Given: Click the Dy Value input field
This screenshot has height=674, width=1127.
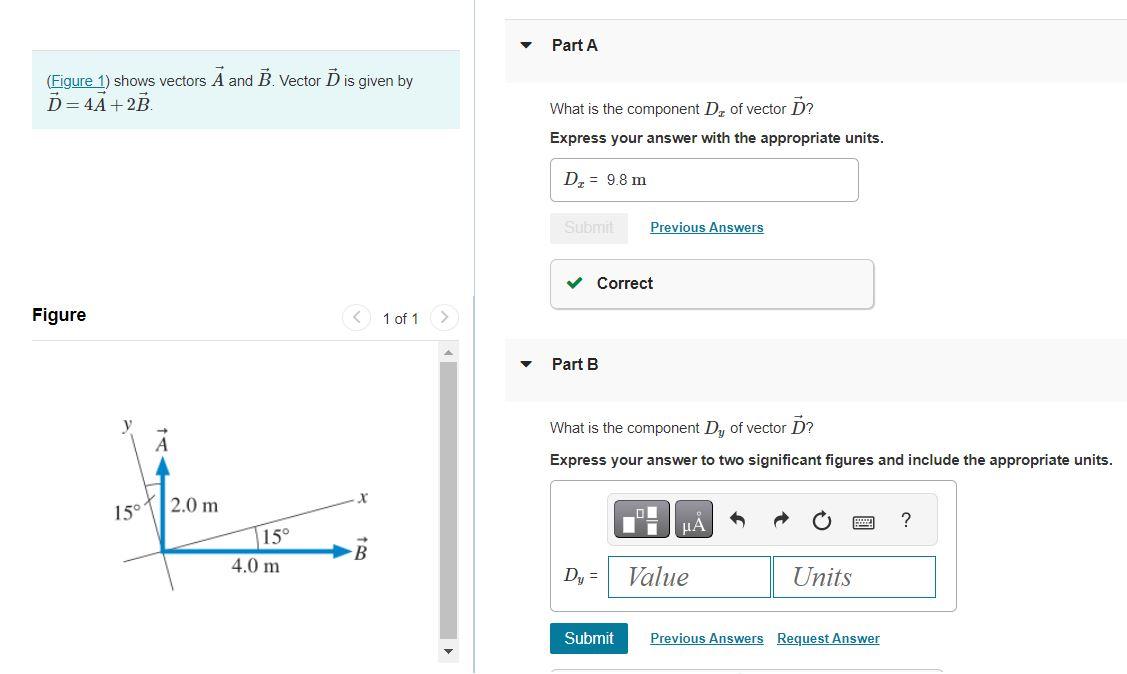Looking at the screenshot, I should (689, 577).
